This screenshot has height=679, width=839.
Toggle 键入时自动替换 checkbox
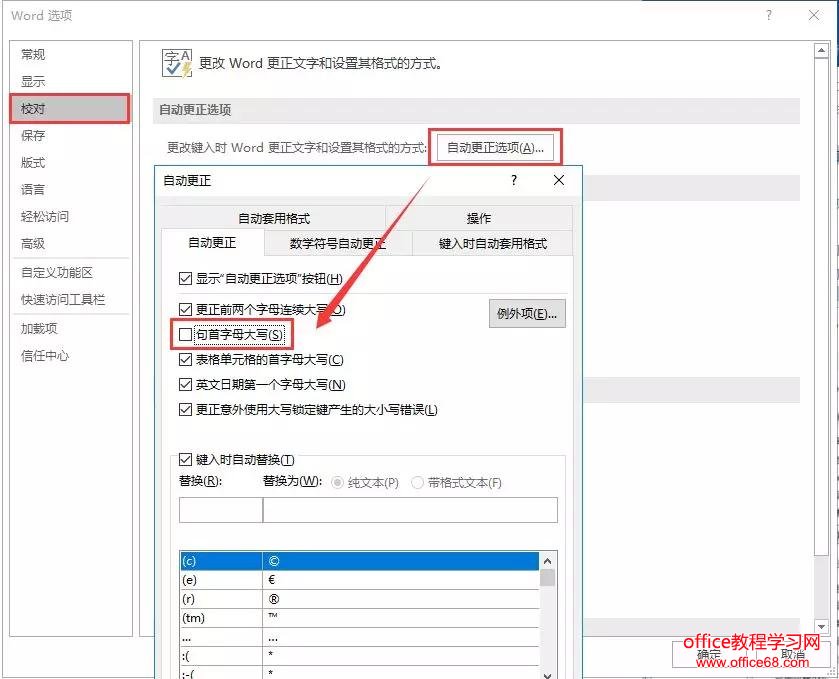185,459
